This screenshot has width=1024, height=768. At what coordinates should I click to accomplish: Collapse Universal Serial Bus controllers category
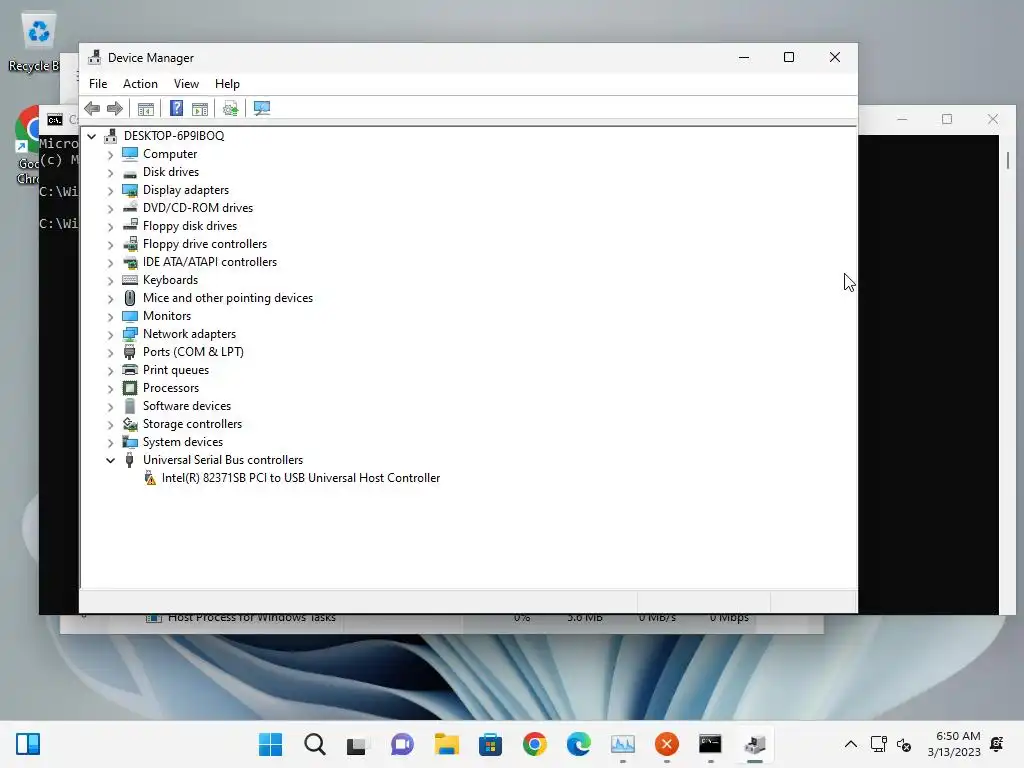pos(110,460)
